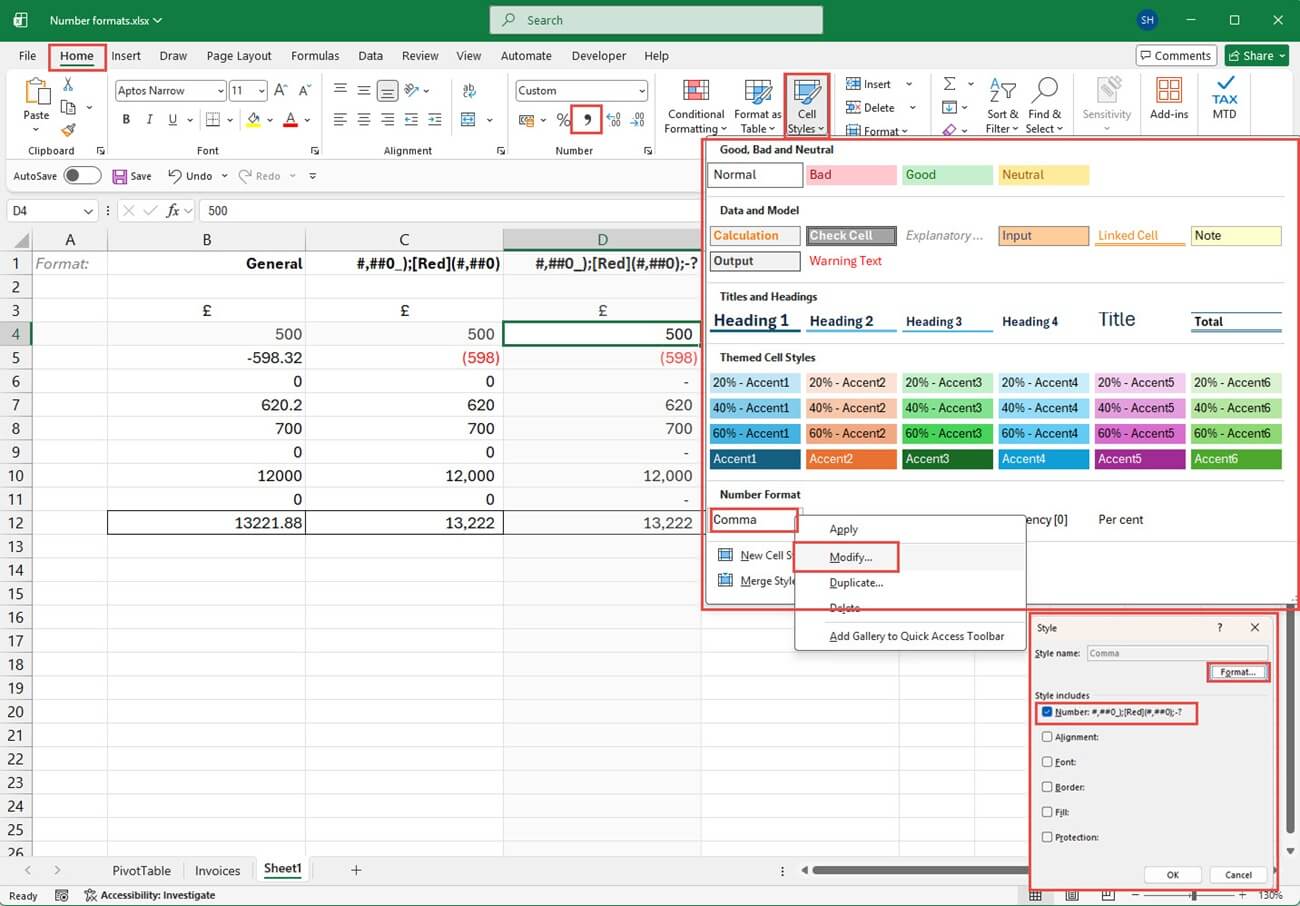This screenshot has height=906, width=1300.
Task: Check the Fill checkbox in Style dialog
Action: (1047, 812)
